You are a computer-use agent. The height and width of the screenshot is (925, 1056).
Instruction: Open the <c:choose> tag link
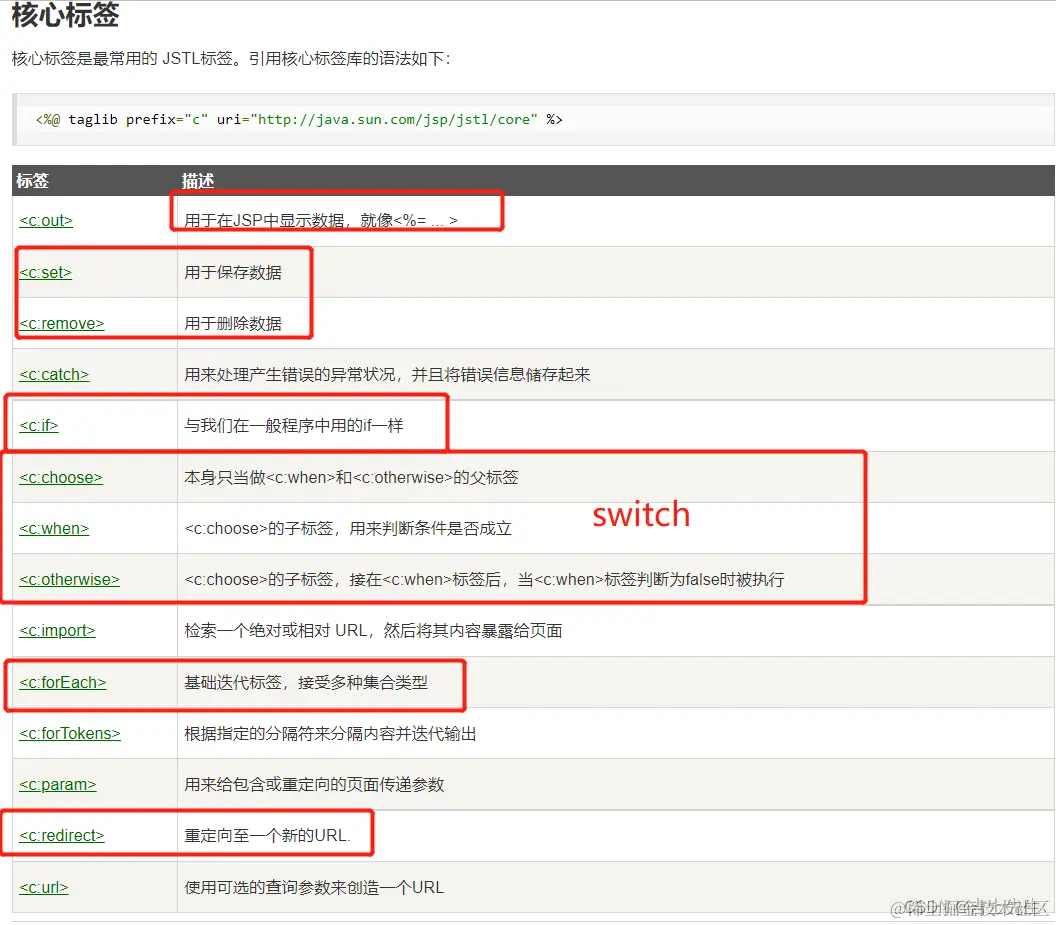(60, 477)
